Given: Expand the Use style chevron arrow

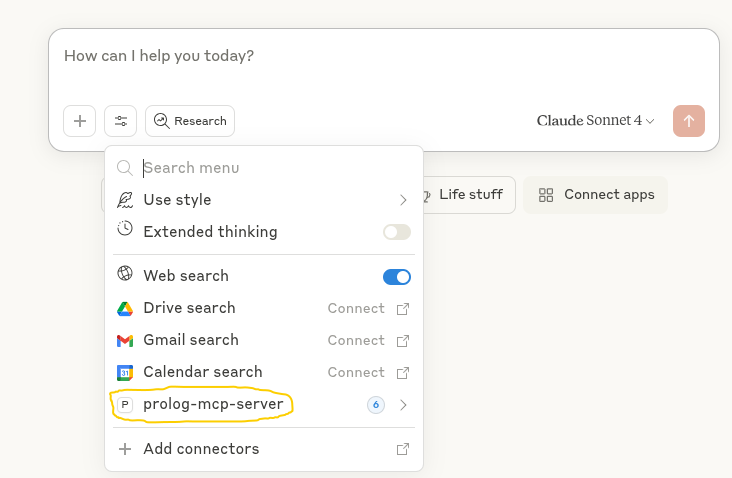Looking at the screenshot, I should 403,200.
